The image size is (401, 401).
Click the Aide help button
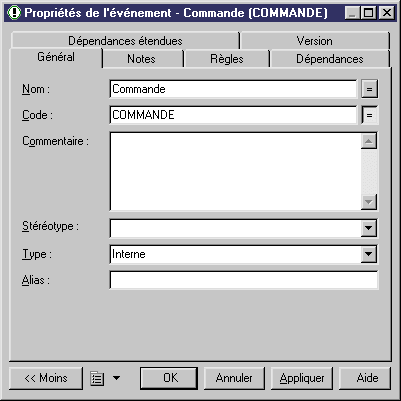(365, 378)
